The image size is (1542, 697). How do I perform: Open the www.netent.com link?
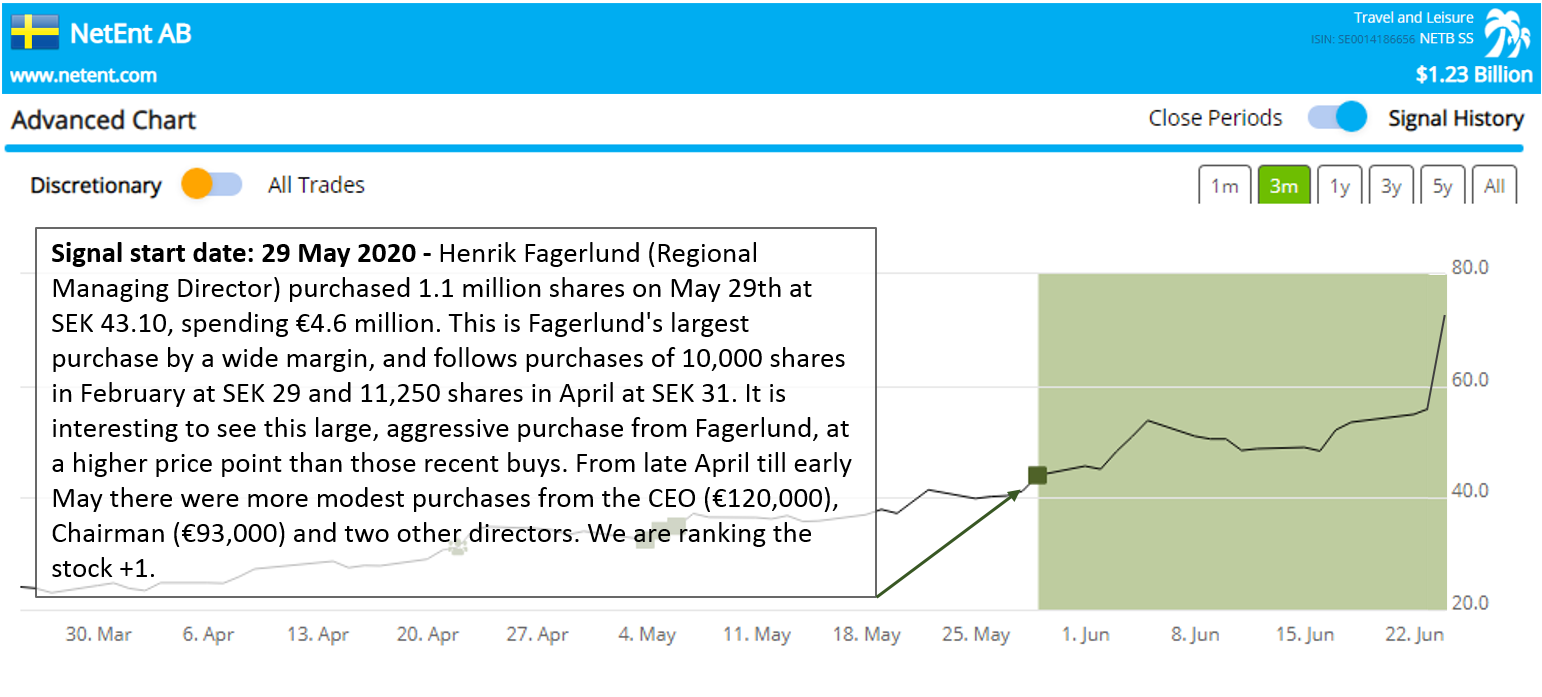pyautogui.click(x=83, y=75)
